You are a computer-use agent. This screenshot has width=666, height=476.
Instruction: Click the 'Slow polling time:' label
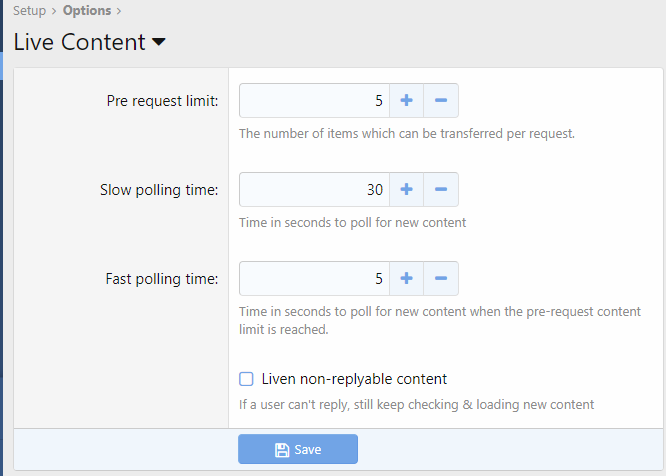(159, 190)
